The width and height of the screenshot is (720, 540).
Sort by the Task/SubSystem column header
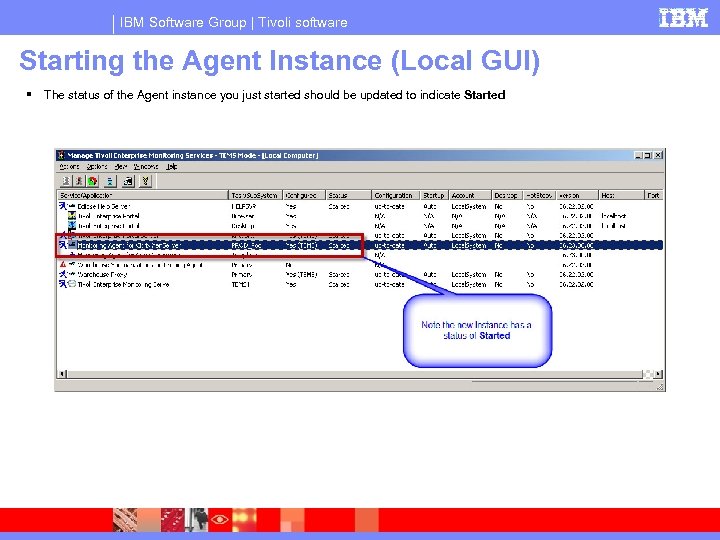click(x=255, y=195)
